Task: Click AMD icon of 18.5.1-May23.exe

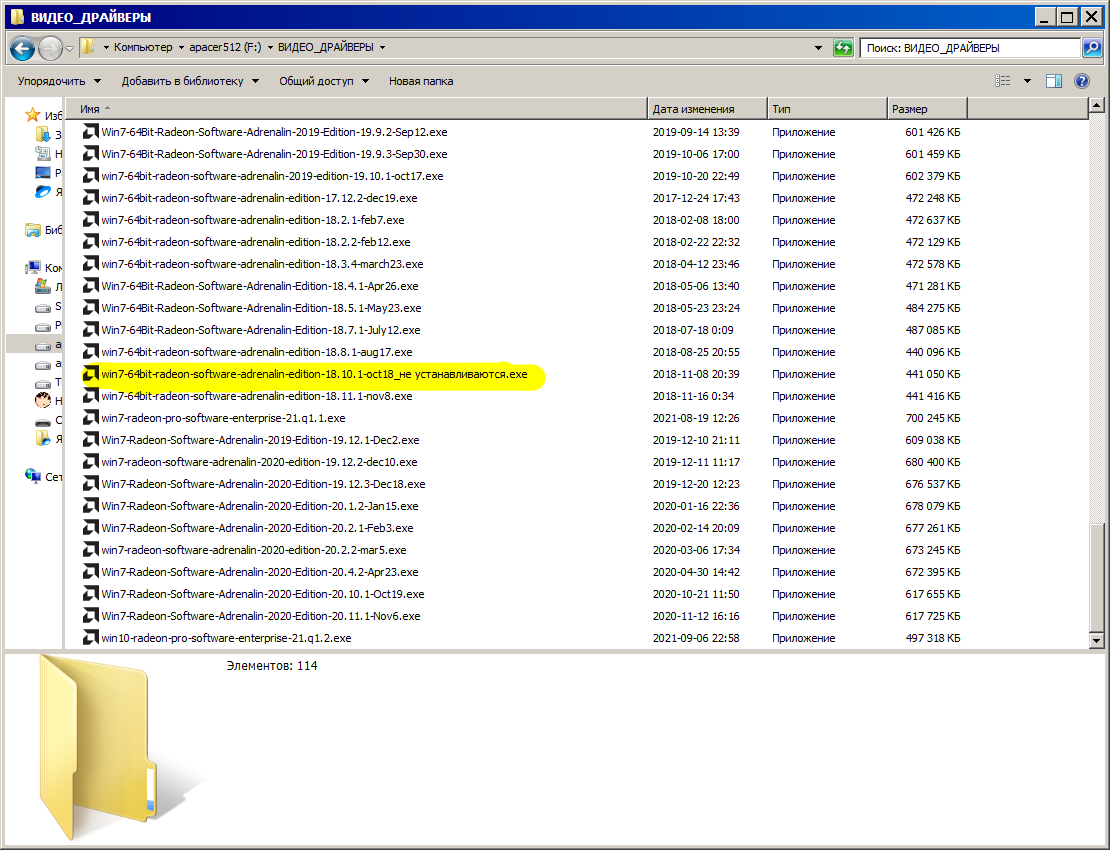Action: click(x=91, y=308)
